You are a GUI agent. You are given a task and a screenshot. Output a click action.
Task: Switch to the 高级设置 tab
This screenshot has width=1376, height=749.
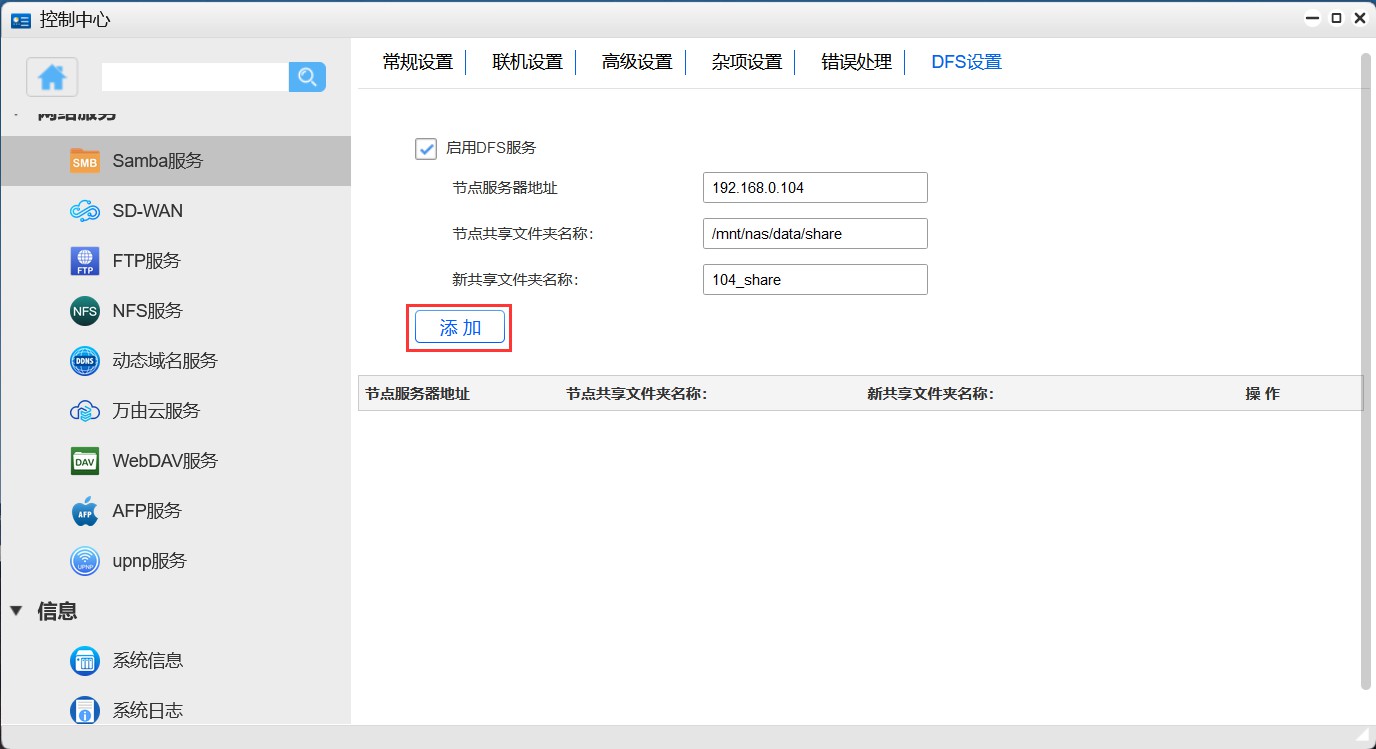(x=637, y=62)
